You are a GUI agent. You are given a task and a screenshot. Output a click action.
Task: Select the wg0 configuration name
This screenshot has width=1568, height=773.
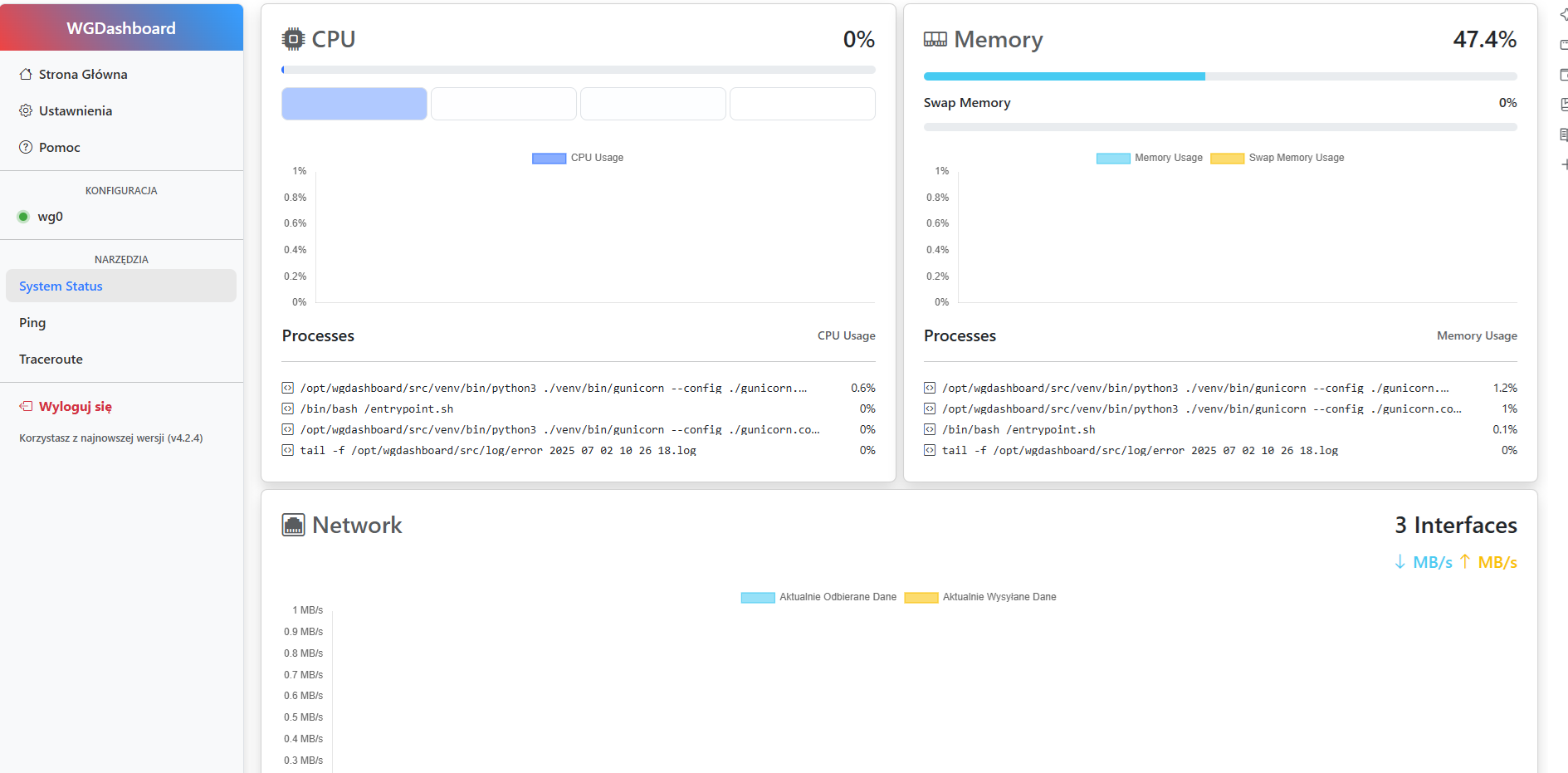[51, 217]
